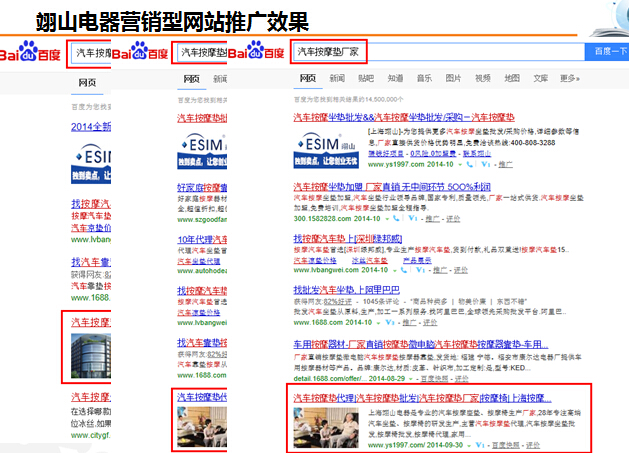
Task: Click 评价 next to the 300.1582828.com result
Action: coord(453,217)
